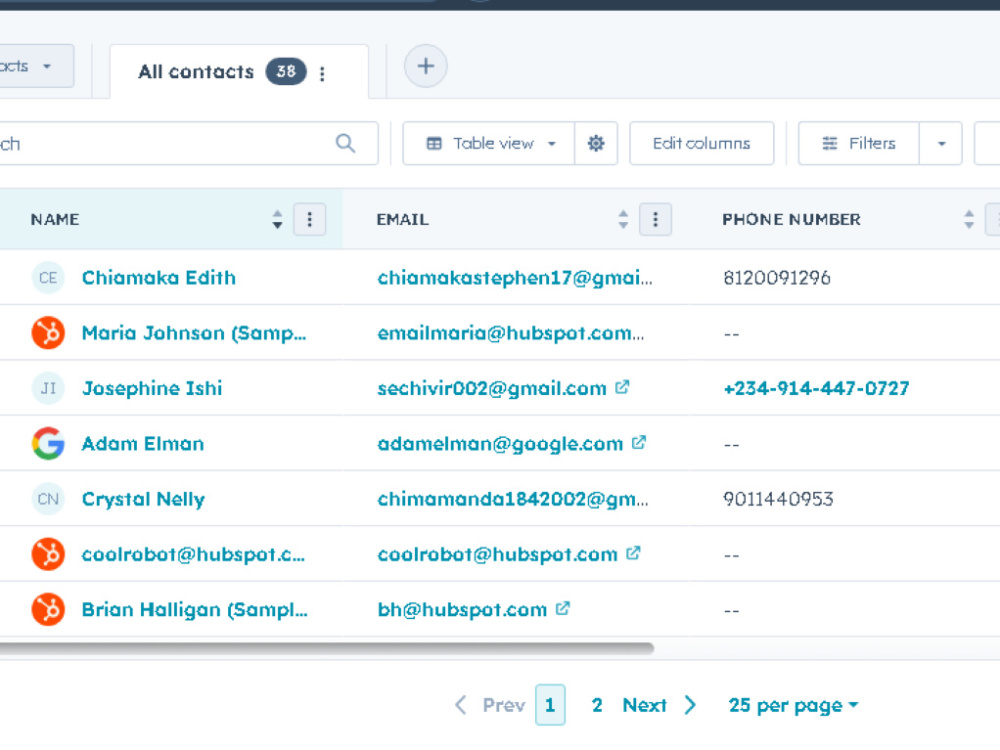Click the CN avatar of Crystal Nelly

pyautogui.click(x=48, y=499)
